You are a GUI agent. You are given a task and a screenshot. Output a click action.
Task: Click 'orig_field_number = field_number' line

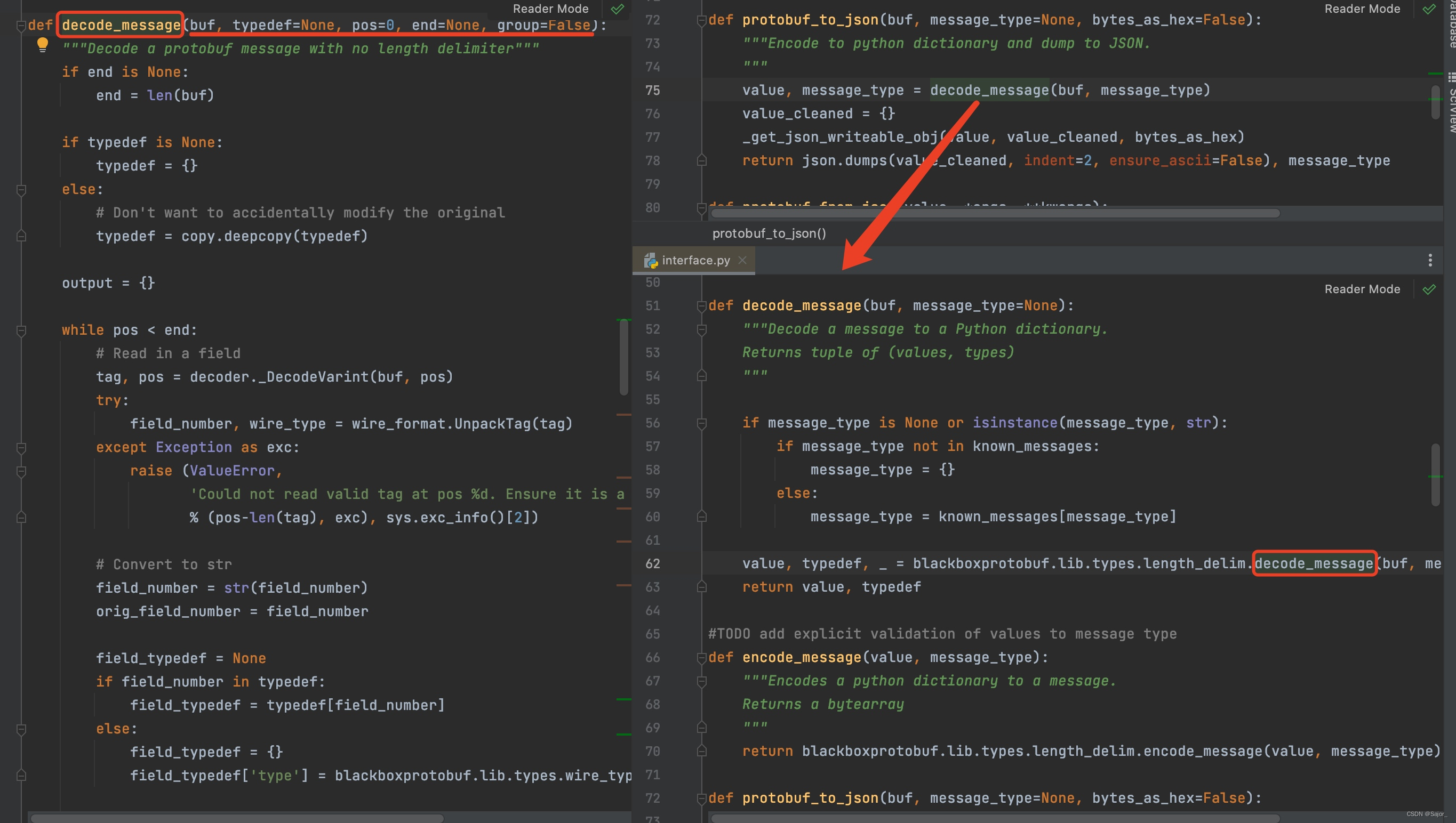232,611
